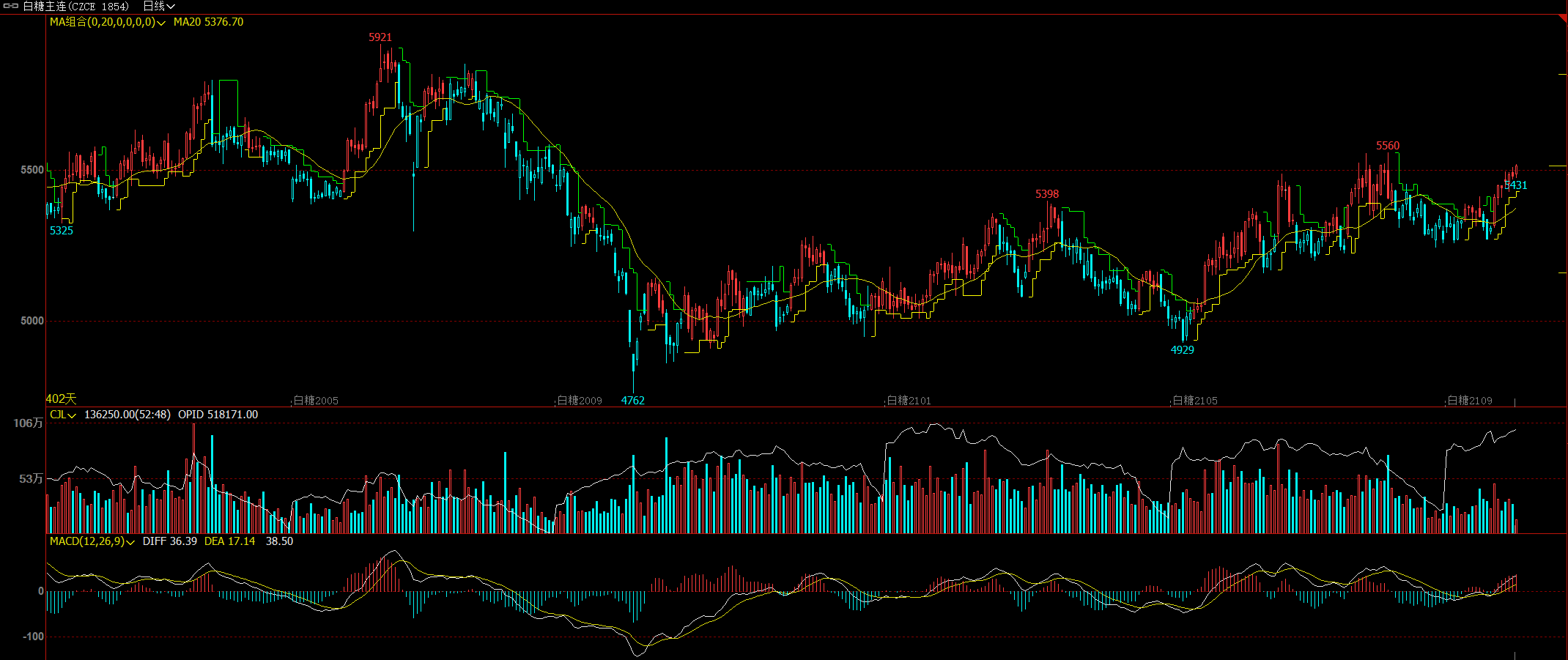
Task: Select the 5325 low price label
Action: click(62, 231)
